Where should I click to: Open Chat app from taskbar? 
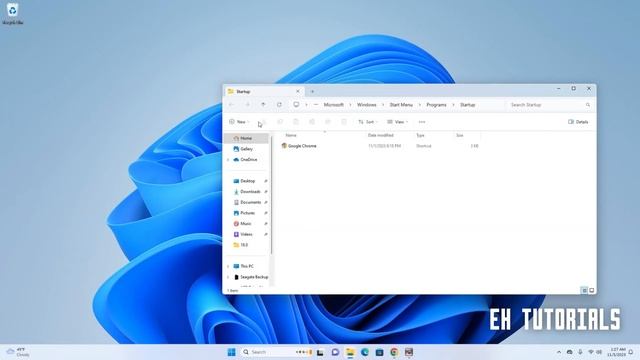coord(335,352)
